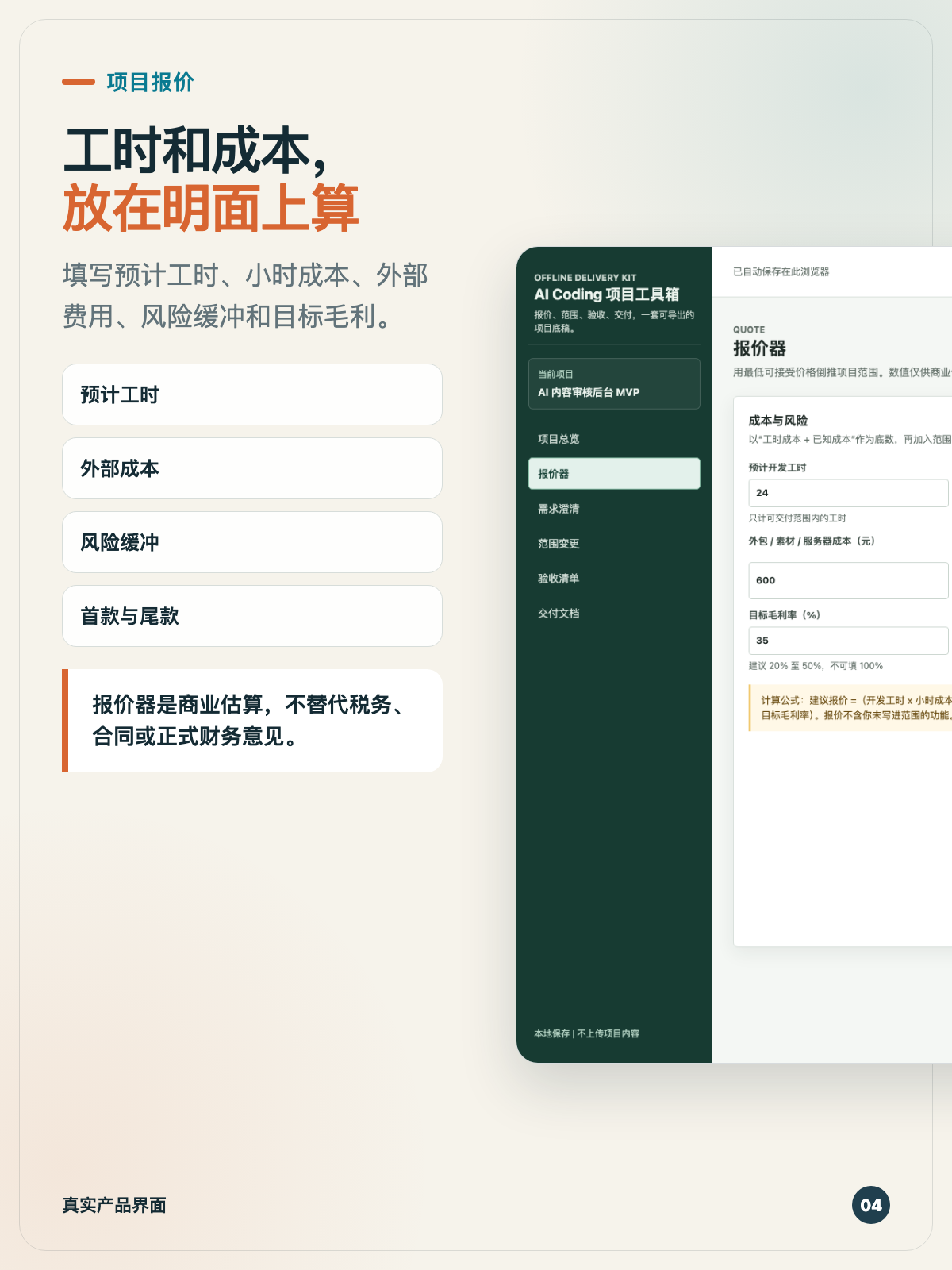Focus the 外包/素材/服务器成本 input showing 600
Screen dimensions: 952x1270
click(849, 580)
